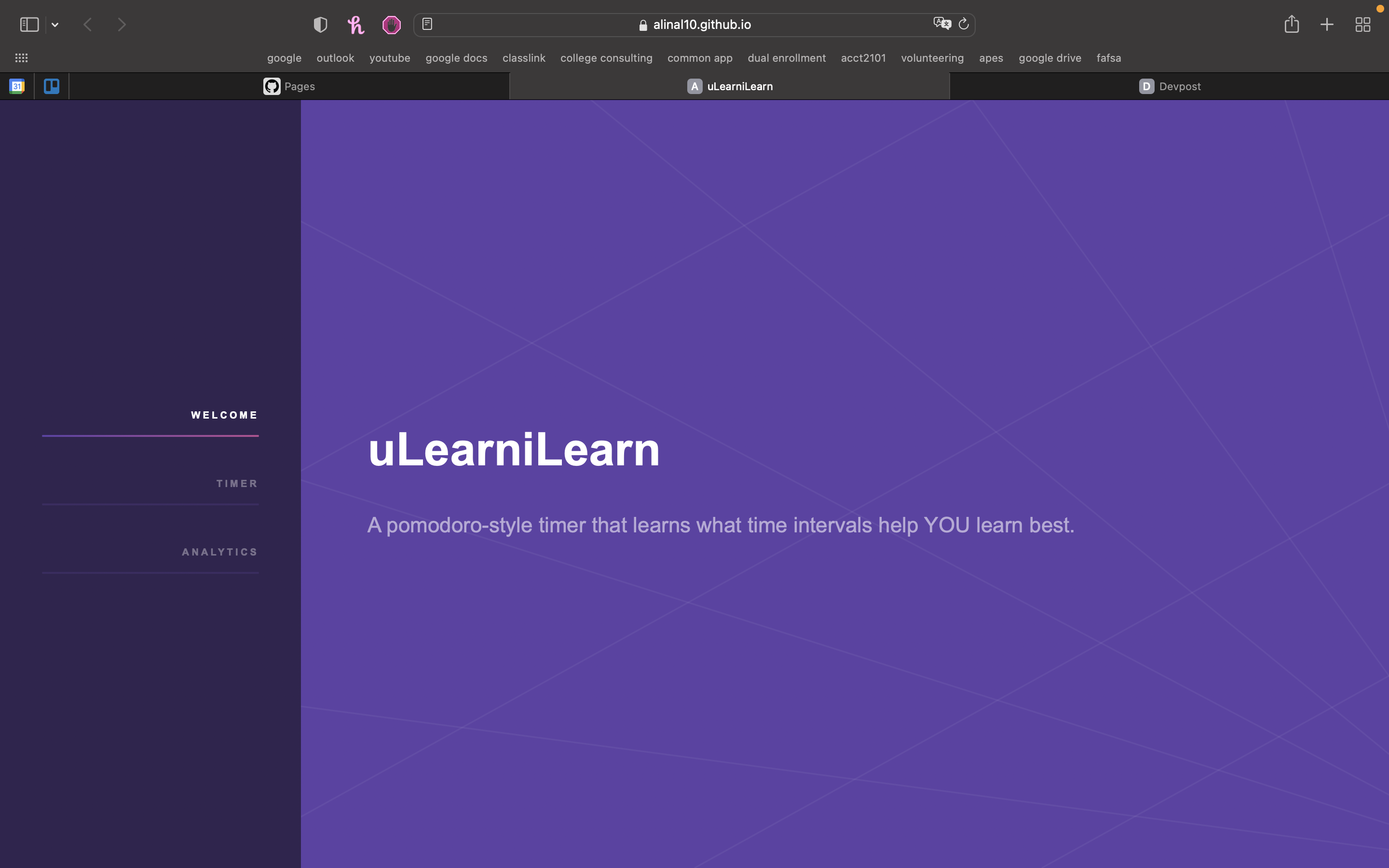Reload the current page
This screenshot has width=1389, height=868.
coord(964,24)
